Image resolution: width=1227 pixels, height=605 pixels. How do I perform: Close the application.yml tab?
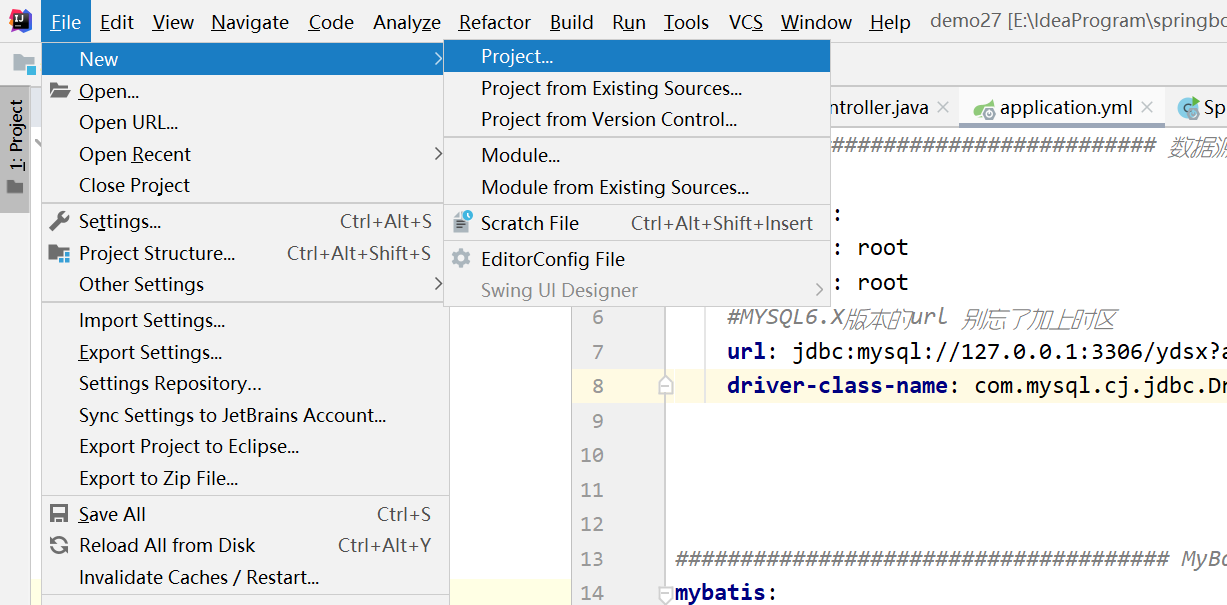click(1147, 107)
